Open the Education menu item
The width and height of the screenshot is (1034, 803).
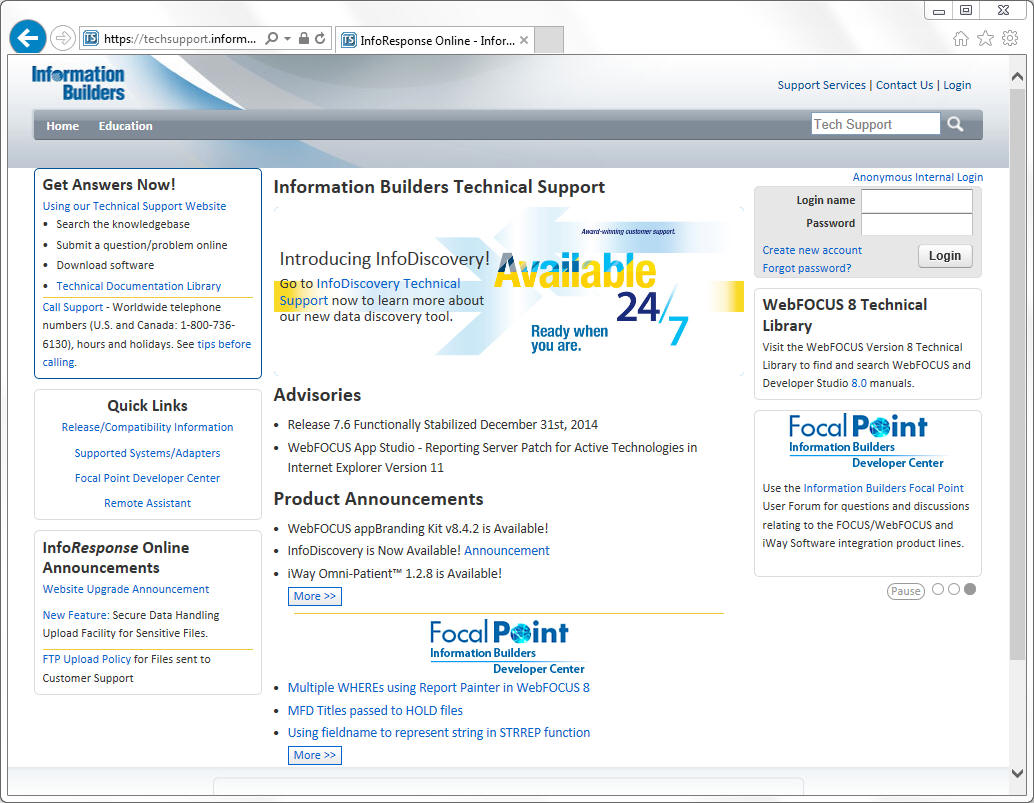coord(125,126)
